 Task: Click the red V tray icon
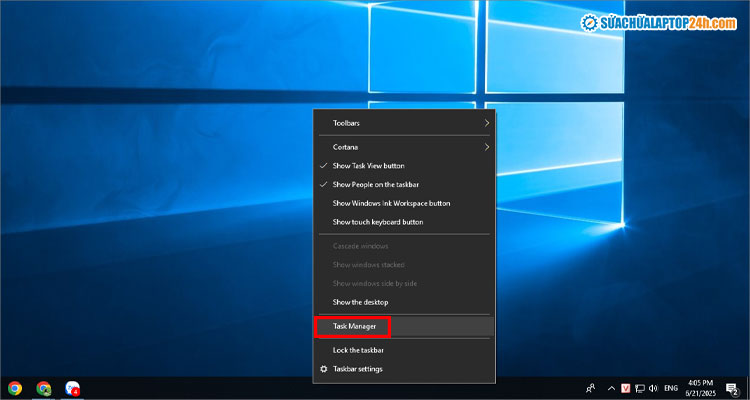[626, 388]
